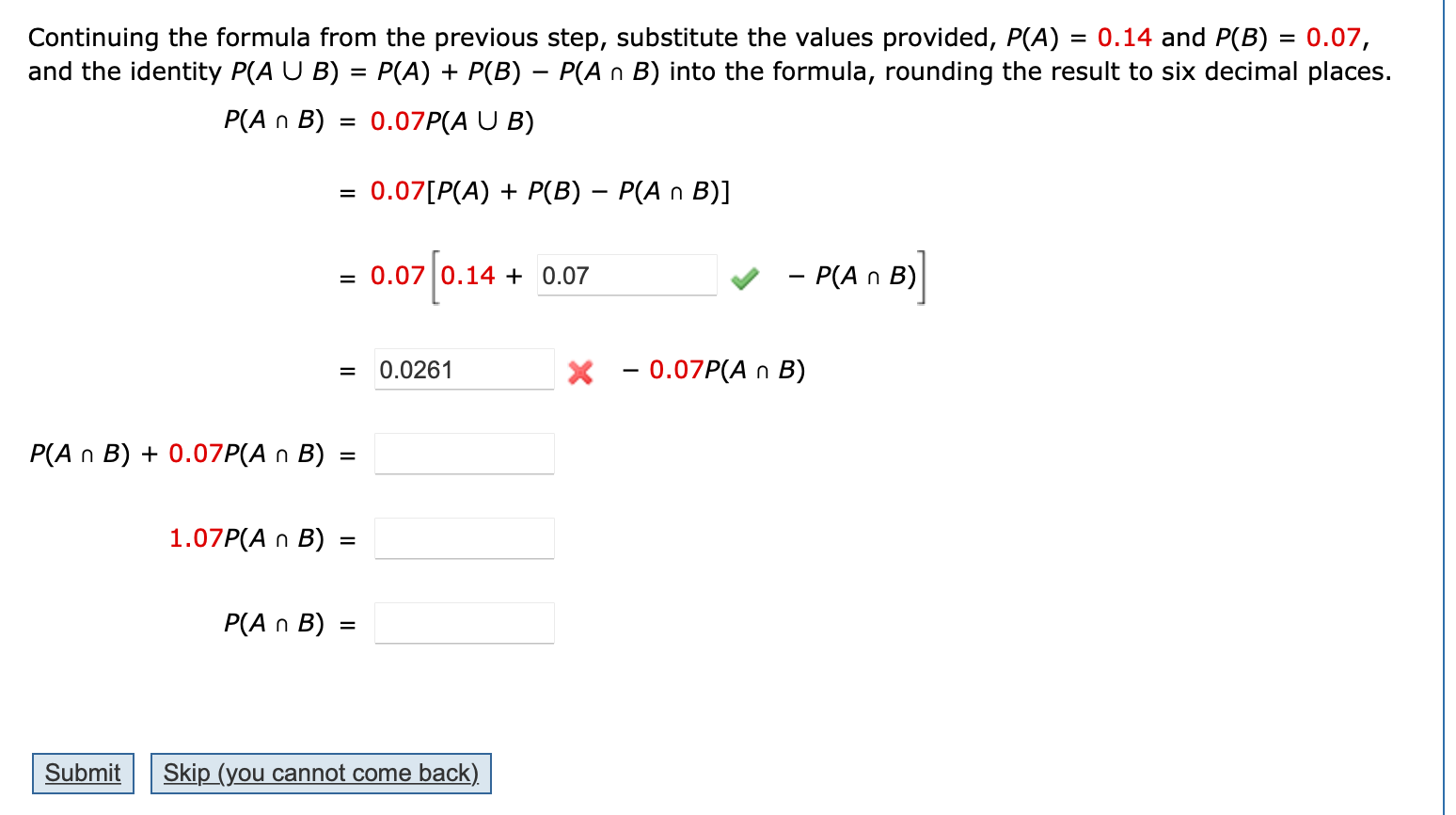Click the P(A ∩ B) label beside the last field
The height and width of the screenshot is (815, 1456).
click(x=273, y=622)
